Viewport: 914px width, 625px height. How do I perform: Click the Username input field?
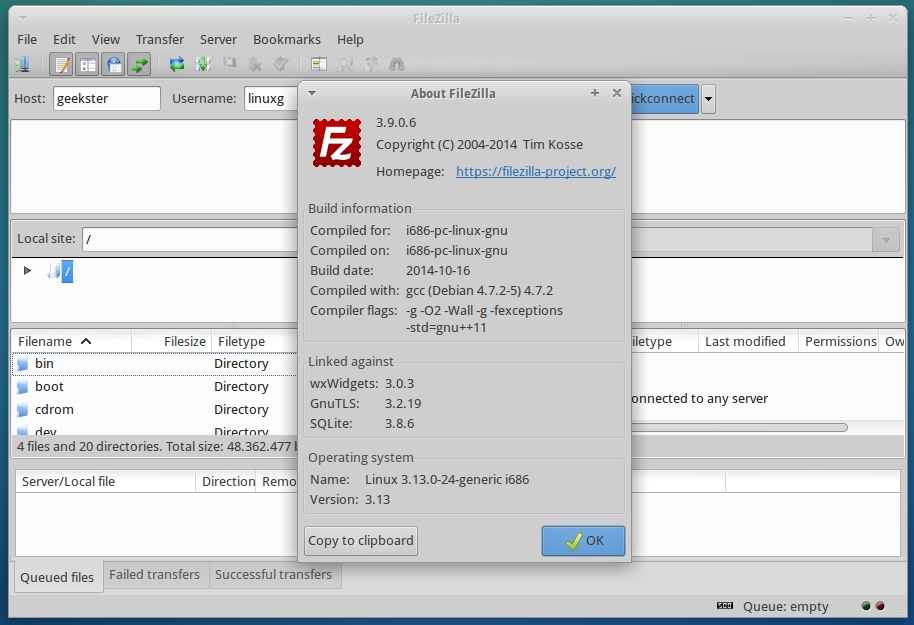tap(272, 99)
